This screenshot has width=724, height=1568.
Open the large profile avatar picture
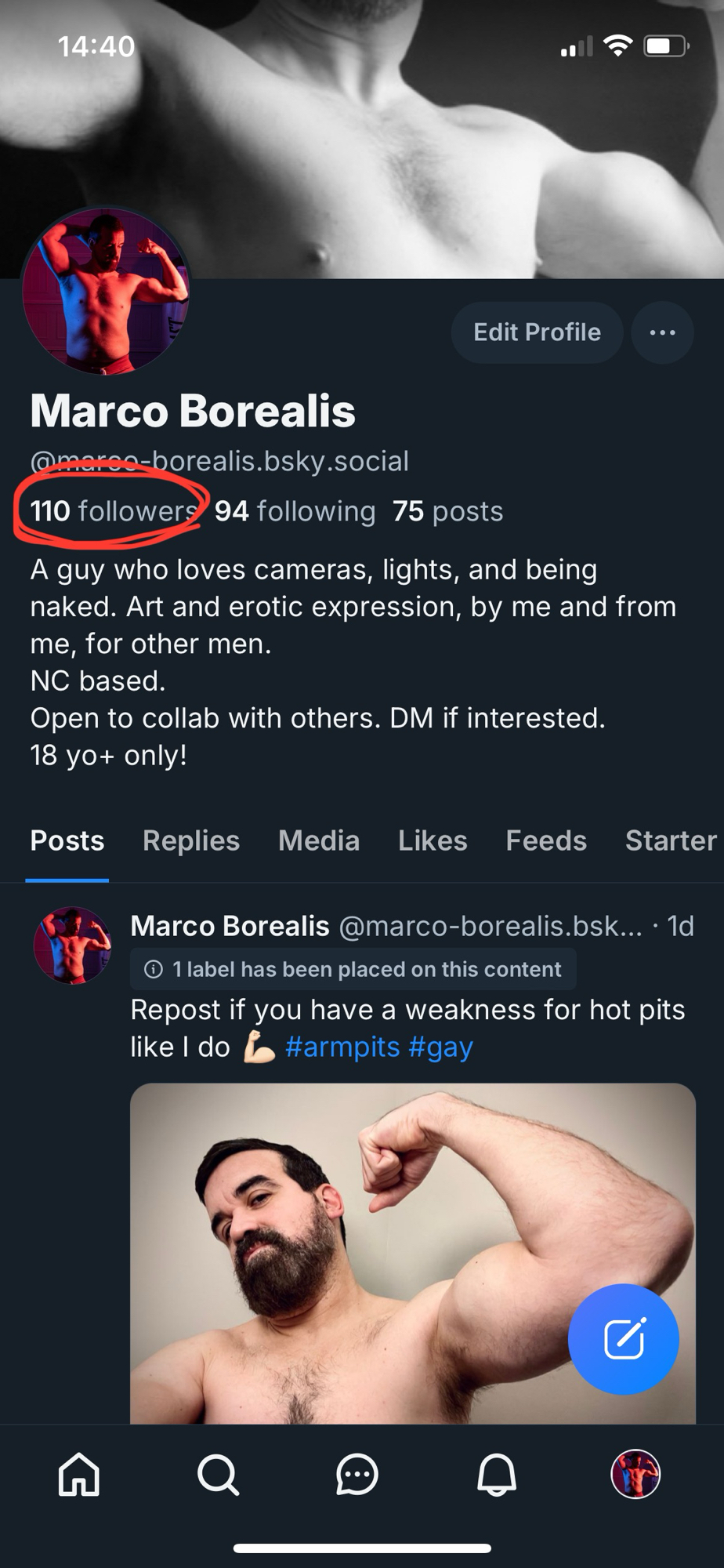pos(106,291)
